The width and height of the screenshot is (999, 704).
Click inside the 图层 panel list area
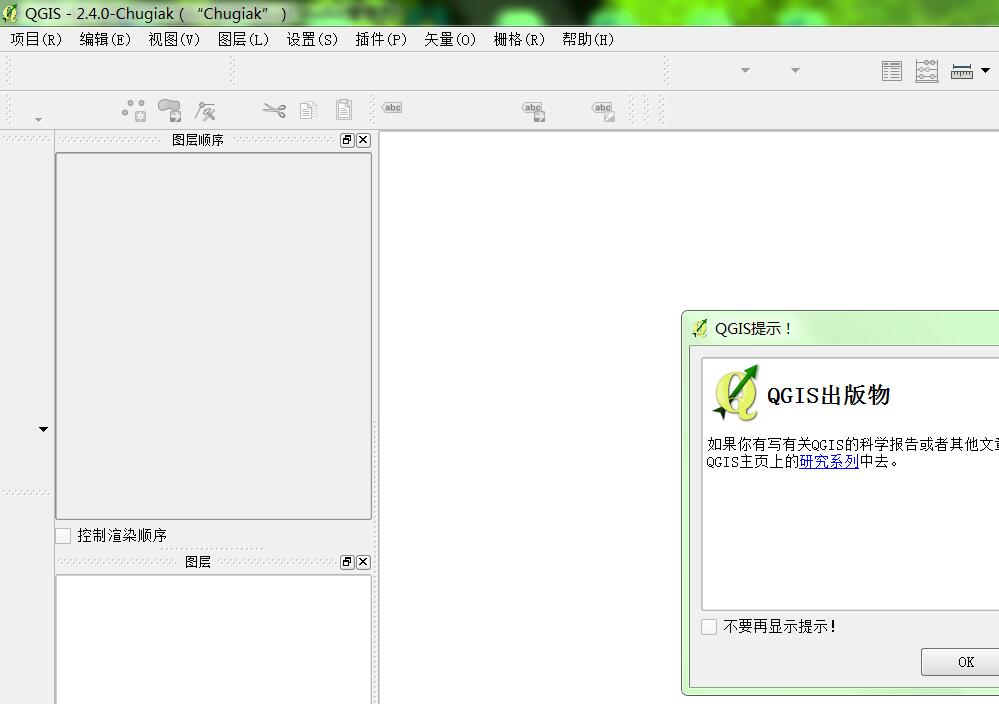pyautogui.click(x=213, y=639)
